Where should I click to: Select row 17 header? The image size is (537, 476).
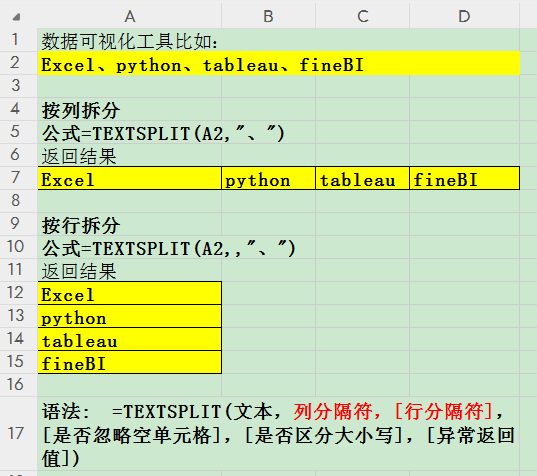[x=18, y=434]
